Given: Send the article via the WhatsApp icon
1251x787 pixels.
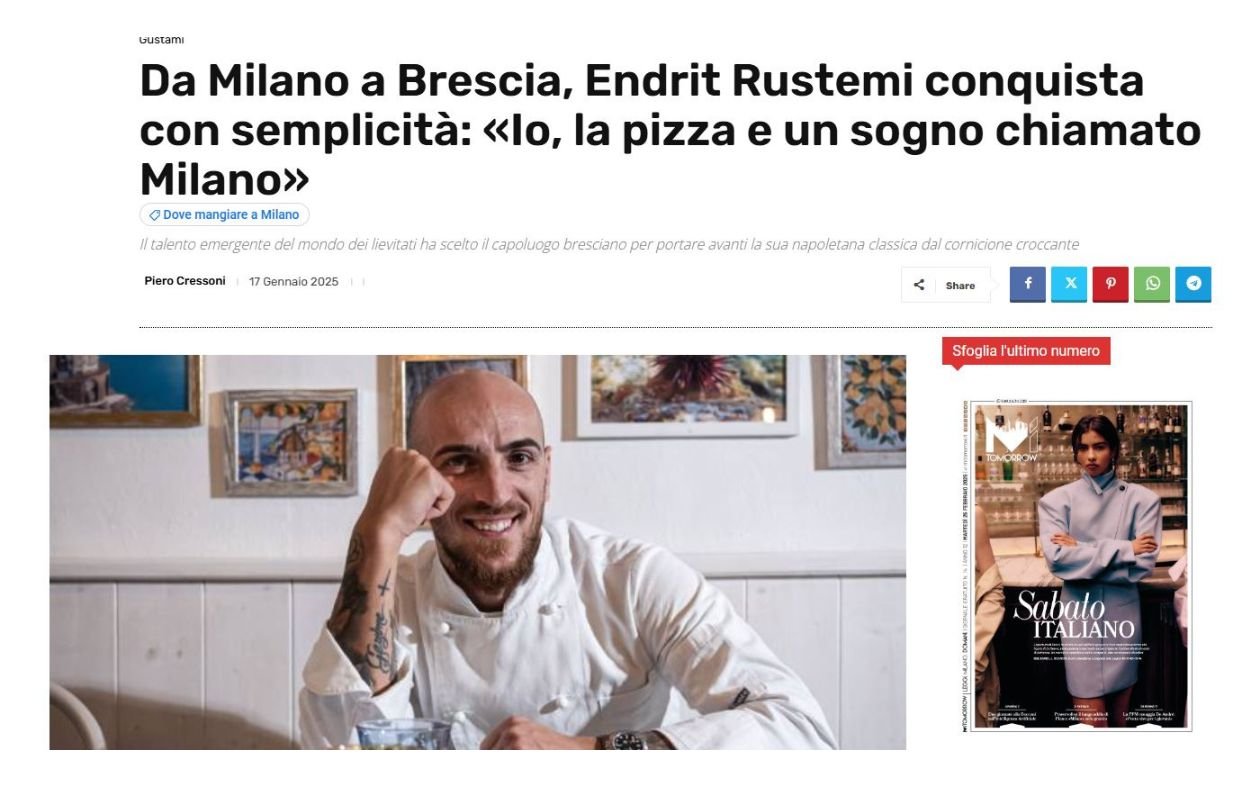Looking at the screenshot, I should pyautogui.click(x=1152, y=284).
